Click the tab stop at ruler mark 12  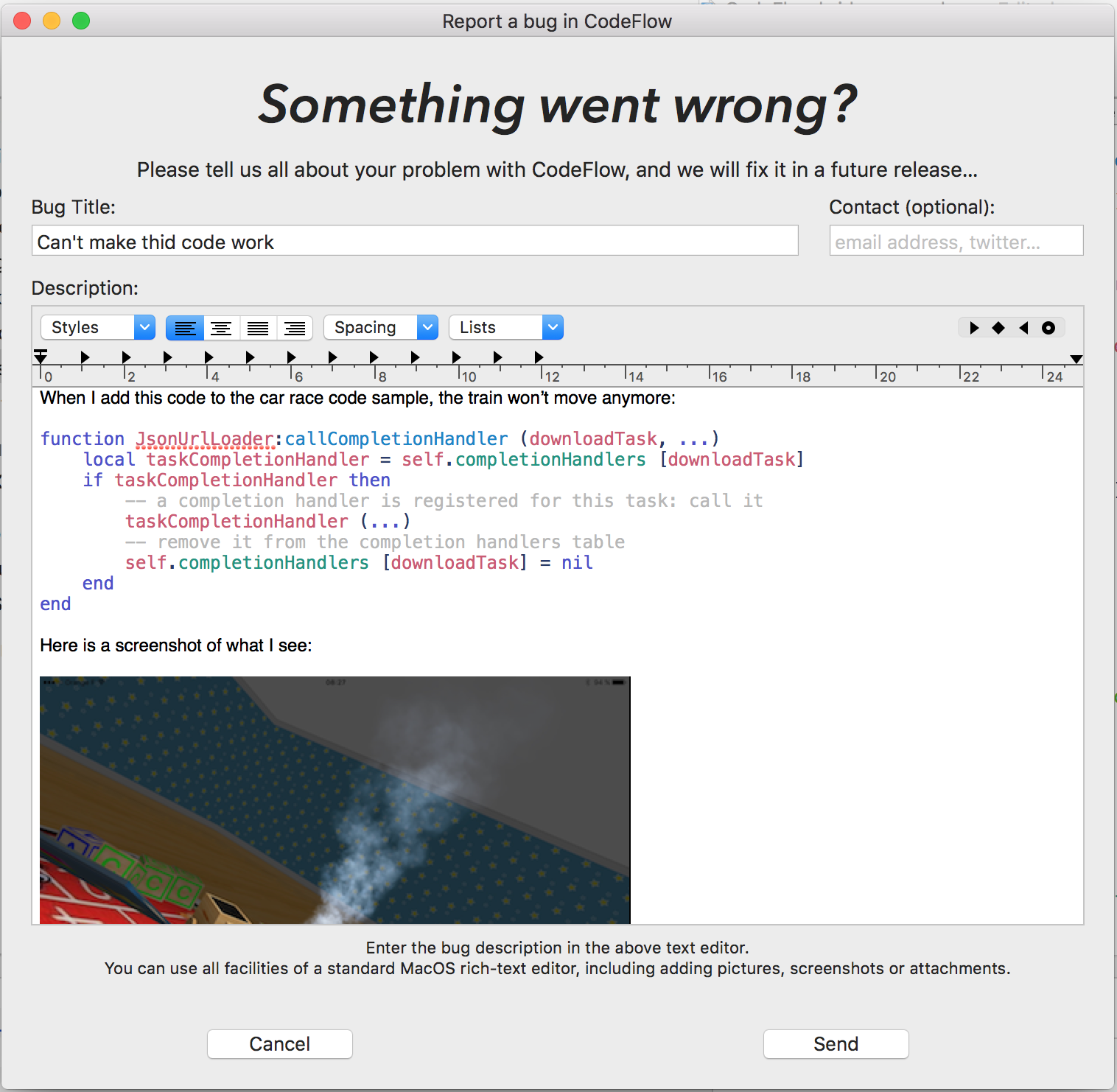(539, 357)
